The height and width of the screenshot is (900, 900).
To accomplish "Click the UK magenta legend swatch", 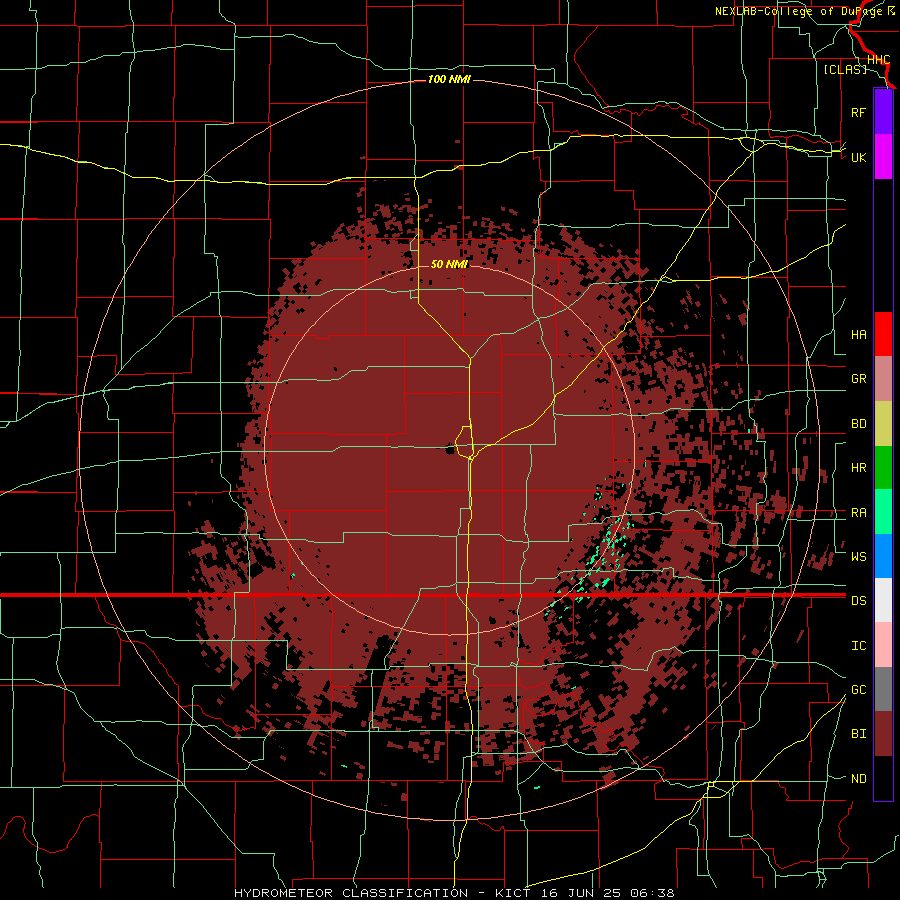I will click(883, 157).
